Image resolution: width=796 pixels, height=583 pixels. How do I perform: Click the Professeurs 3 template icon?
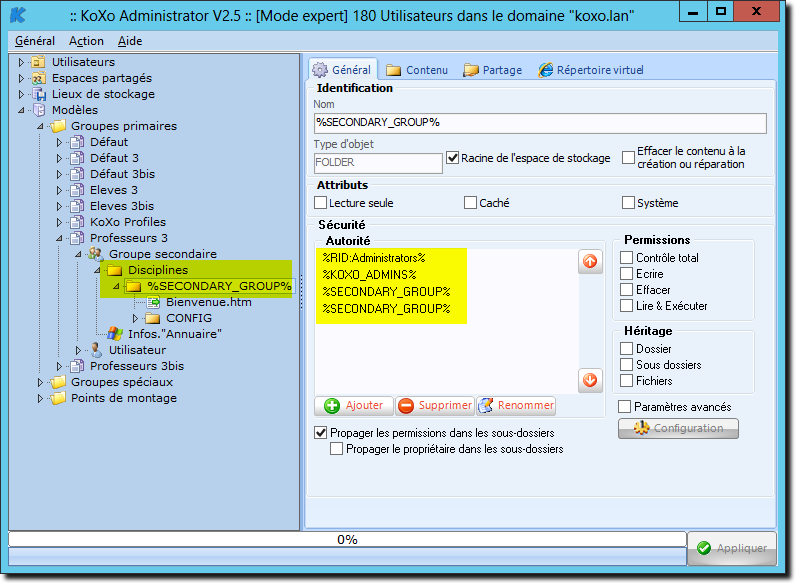77,238
